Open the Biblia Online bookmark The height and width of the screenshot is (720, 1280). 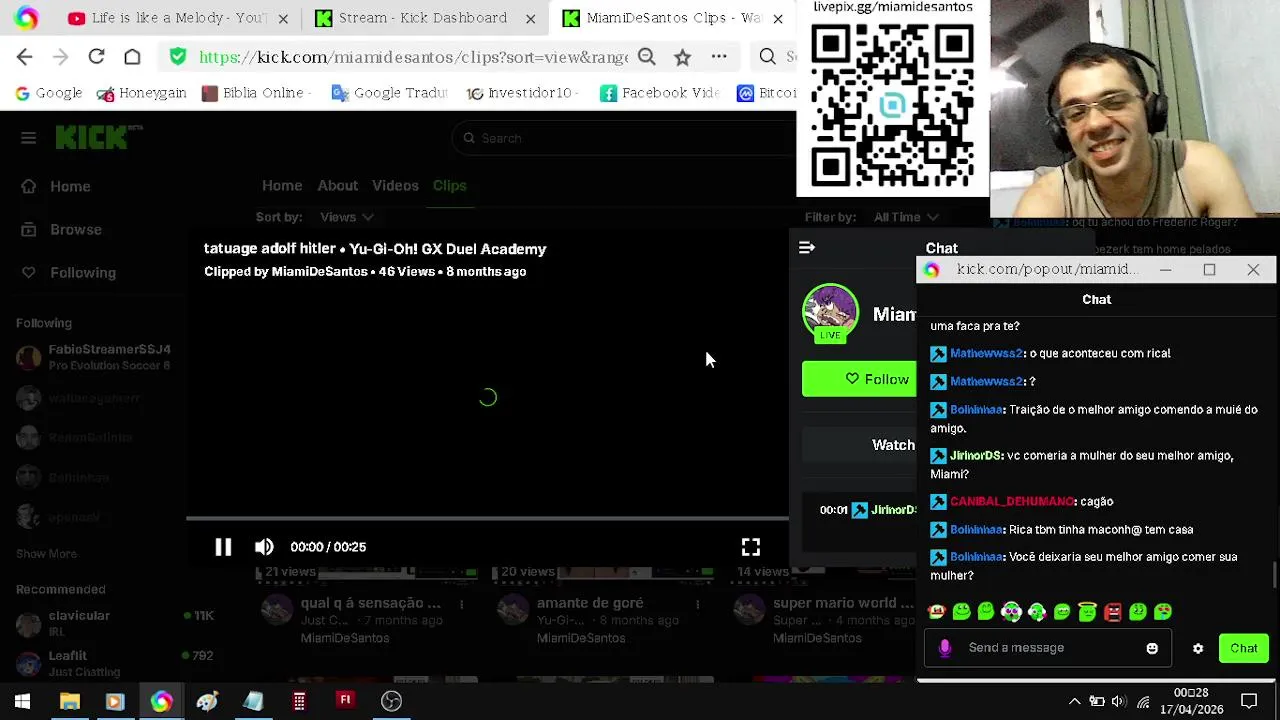tap(257, 93)
